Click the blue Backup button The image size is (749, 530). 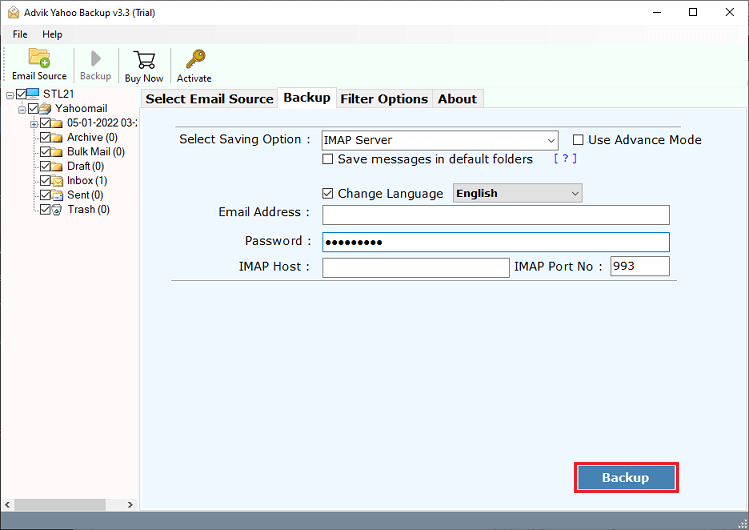coord(626,477)
